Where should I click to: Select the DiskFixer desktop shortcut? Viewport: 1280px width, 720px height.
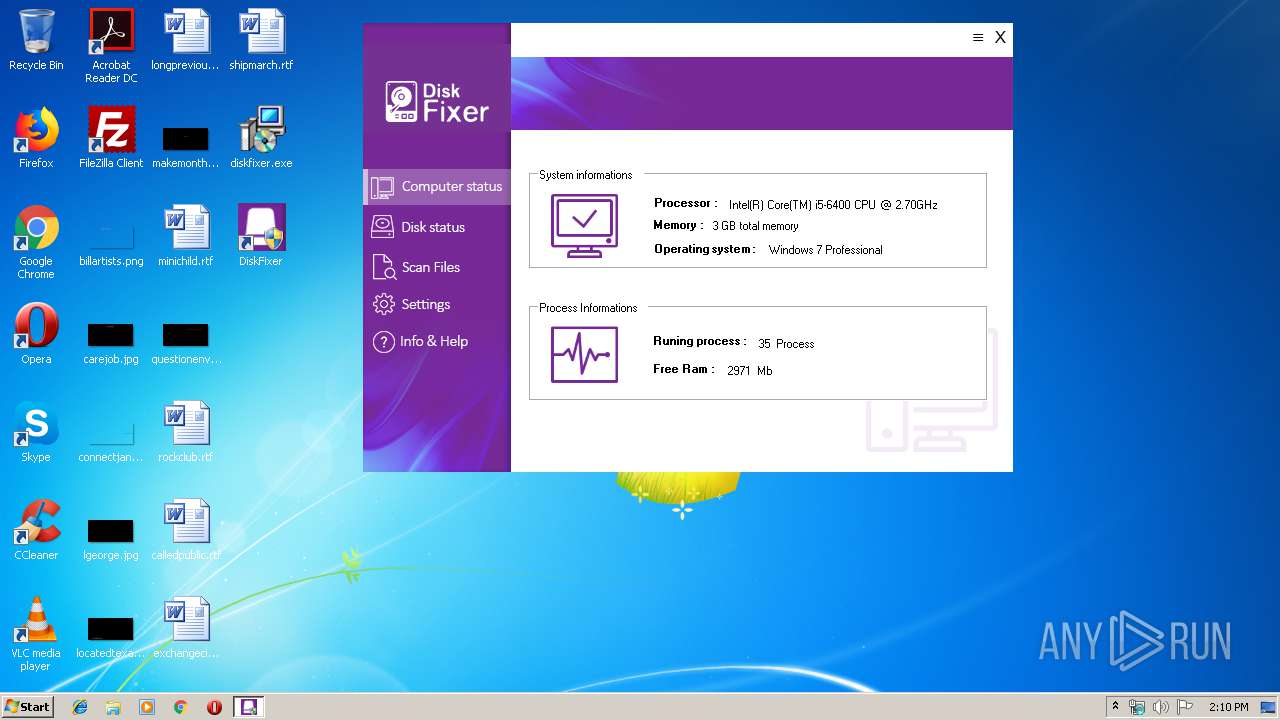[x=261, y=236]
